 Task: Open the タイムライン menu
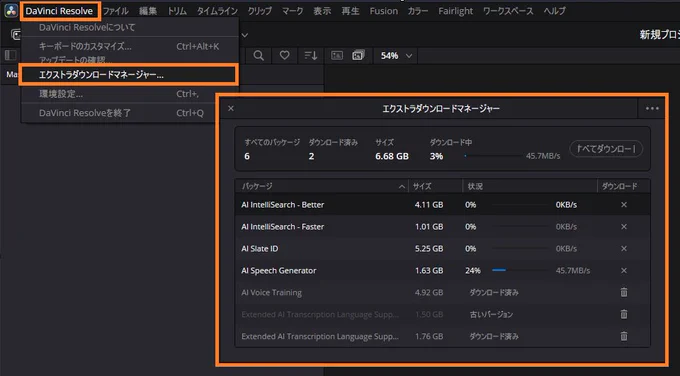point(217,11)
